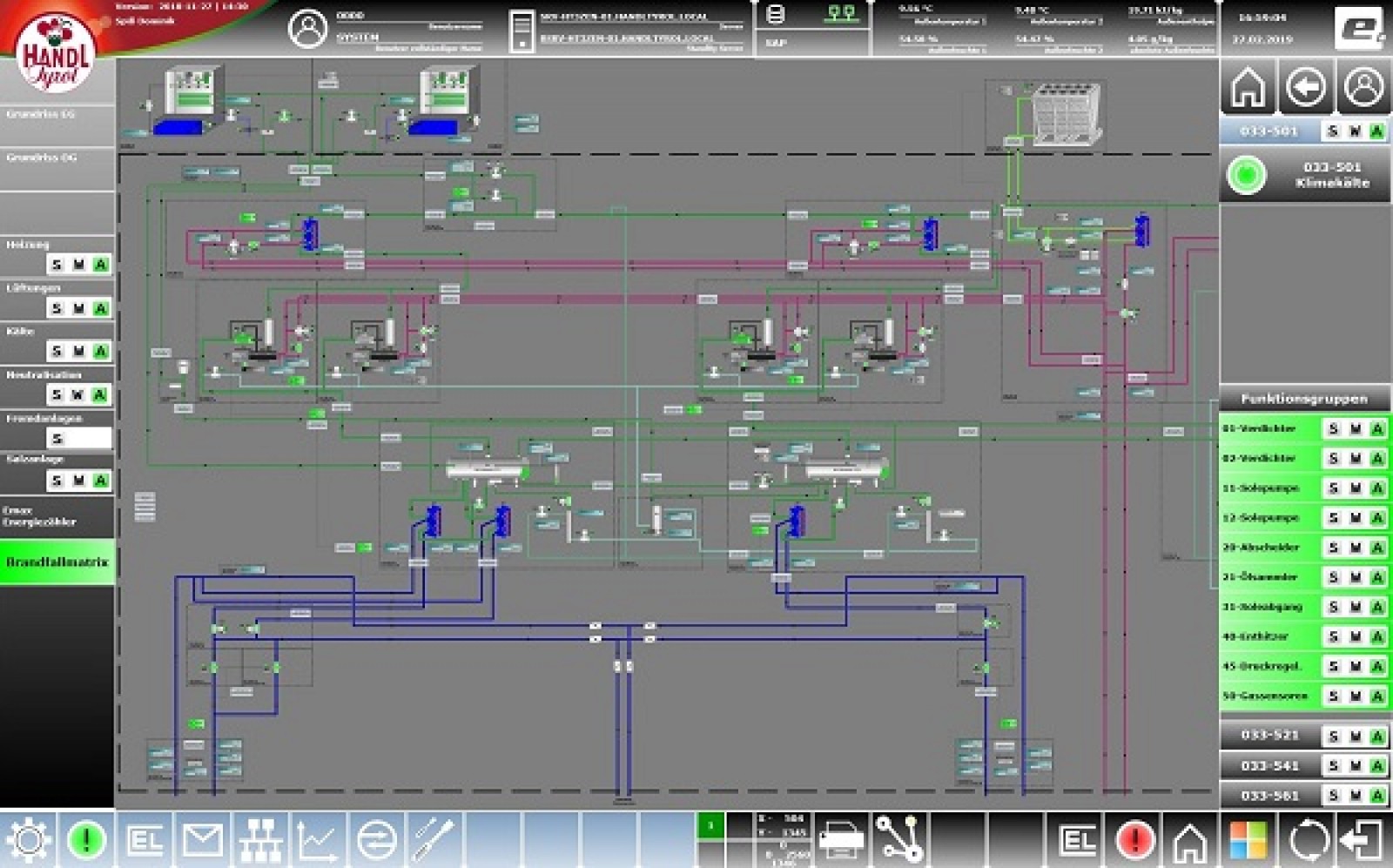Select Heizung menu label
Image resolution: width=1393 pixels, height=868 pixels.
28,245
